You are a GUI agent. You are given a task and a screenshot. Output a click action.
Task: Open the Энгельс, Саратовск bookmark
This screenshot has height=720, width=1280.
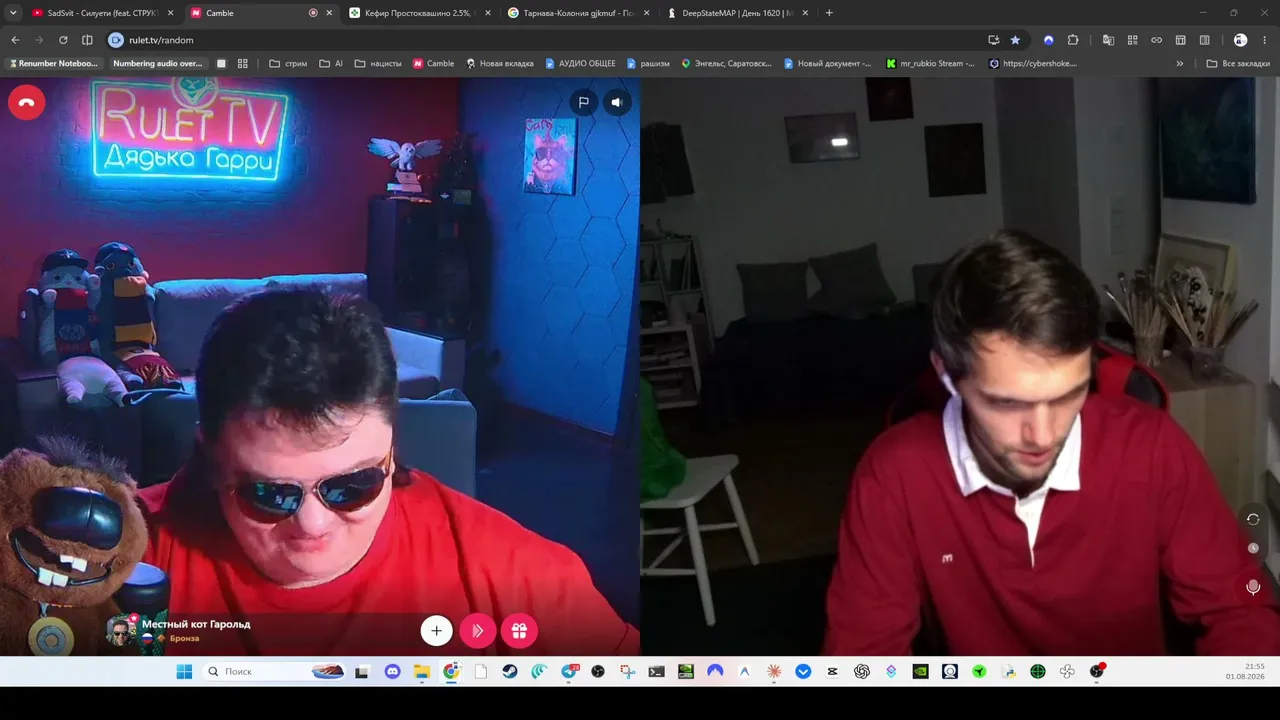[727, 63]
